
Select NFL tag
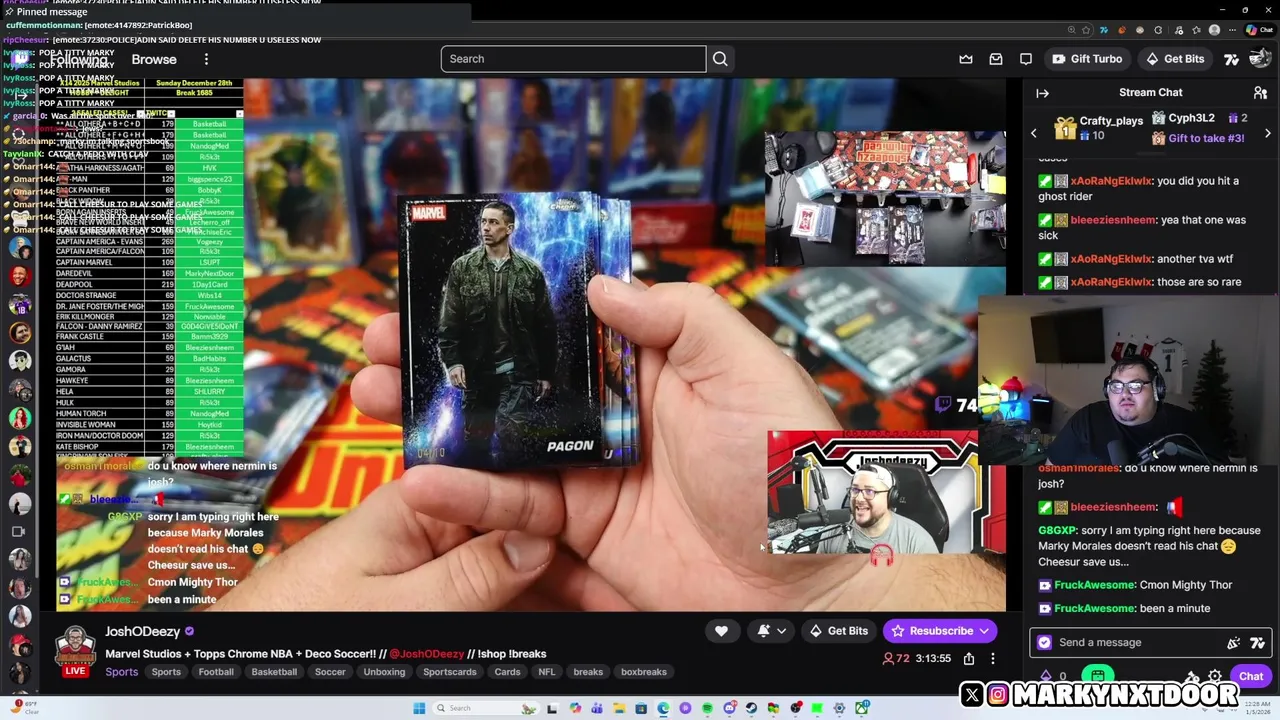pos(546,672)
